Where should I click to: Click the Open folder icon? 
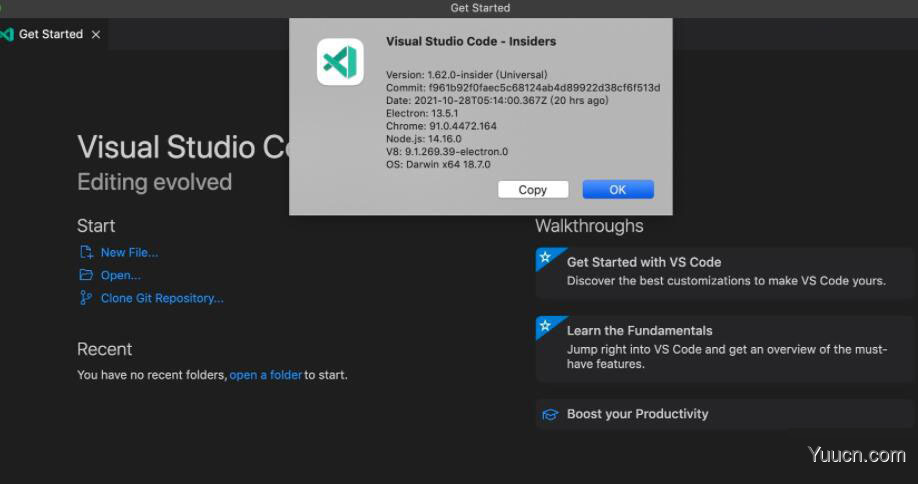pyautogui.click(x=86, y=275)
